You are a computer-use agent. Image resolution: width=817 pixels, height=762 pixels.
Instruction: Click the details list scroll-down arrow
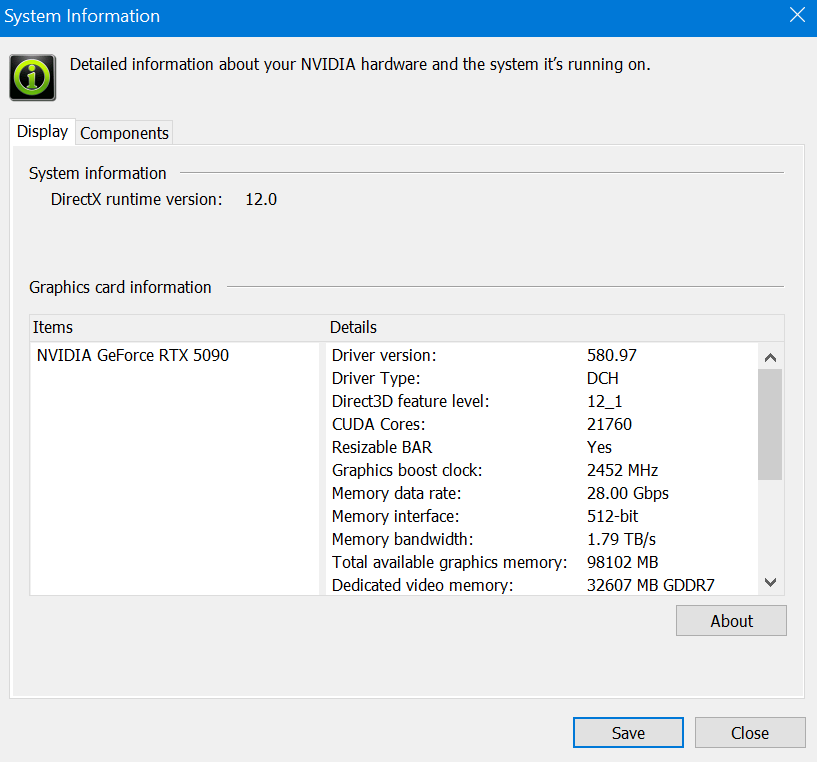[x=770, y=582]
